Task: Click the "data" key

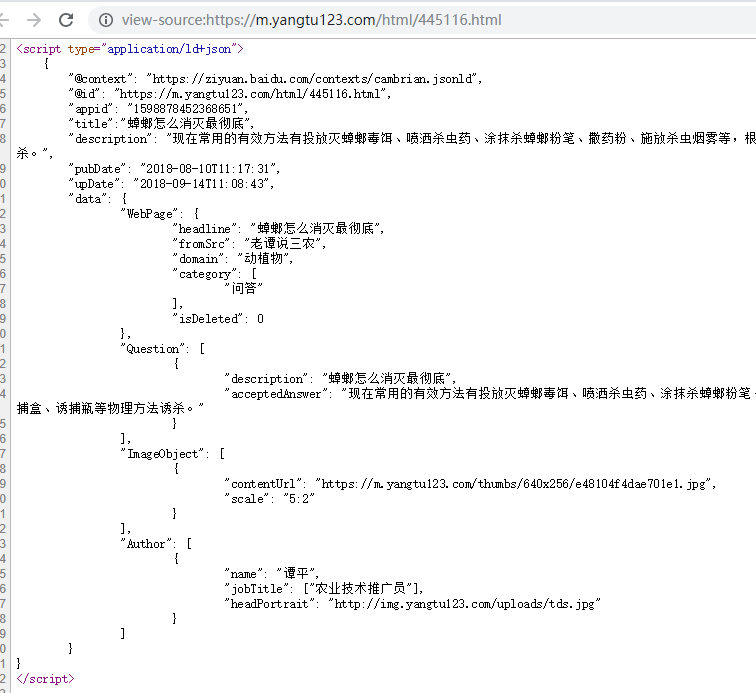Action: click(88, 199)
